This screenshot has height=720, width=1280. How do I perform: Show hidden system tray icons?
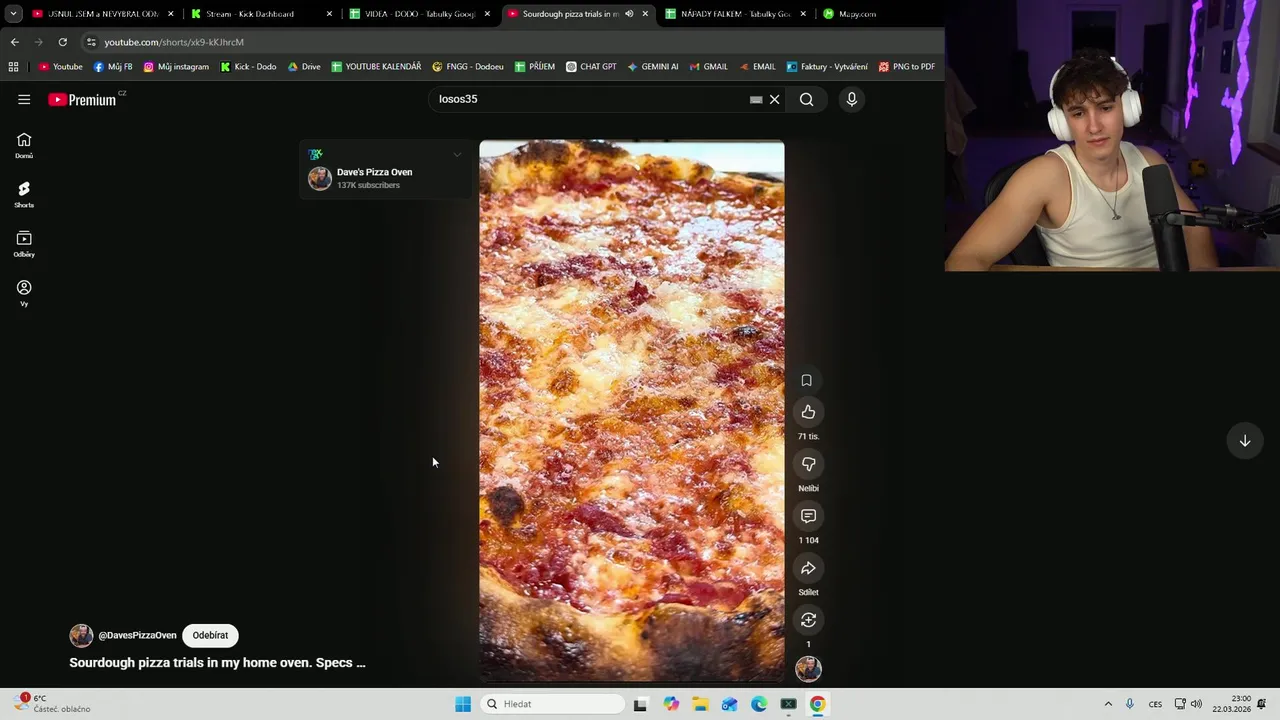pyautogui.click(x=1108, y=704)
